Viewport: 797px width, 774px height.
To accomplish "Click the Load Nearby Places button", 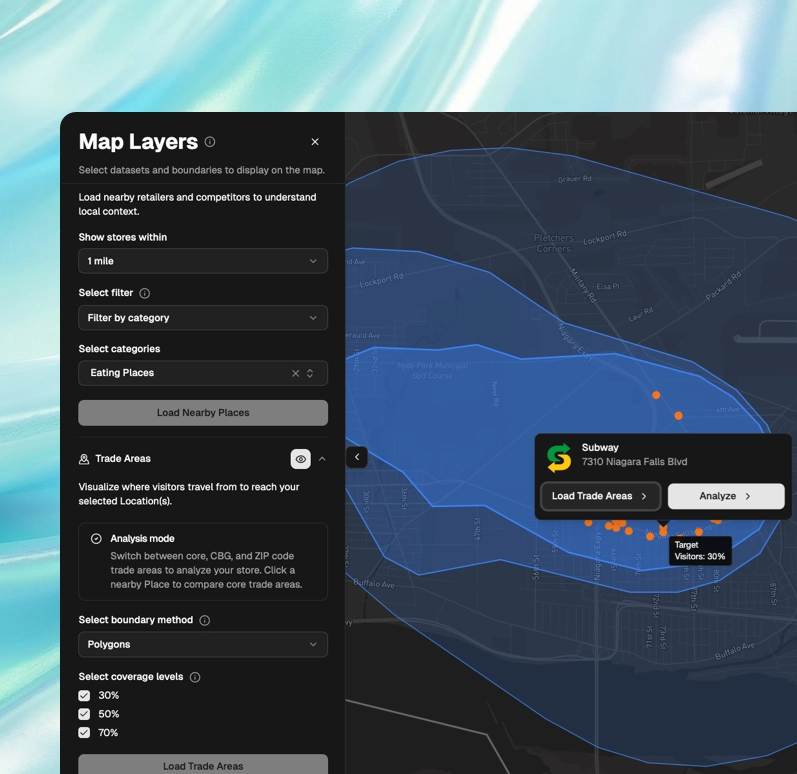I will pos(203,413).
